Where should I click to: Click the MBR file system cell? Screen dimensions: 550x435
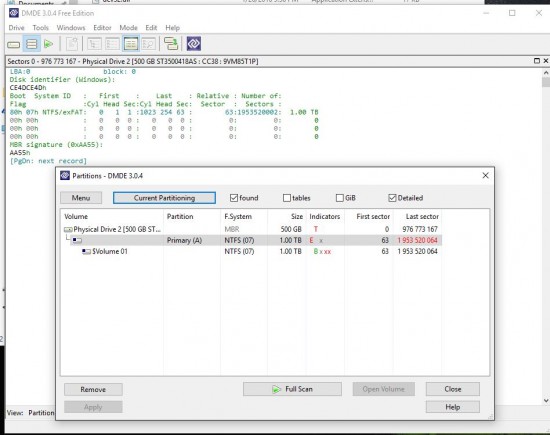(x=232, y=229)
